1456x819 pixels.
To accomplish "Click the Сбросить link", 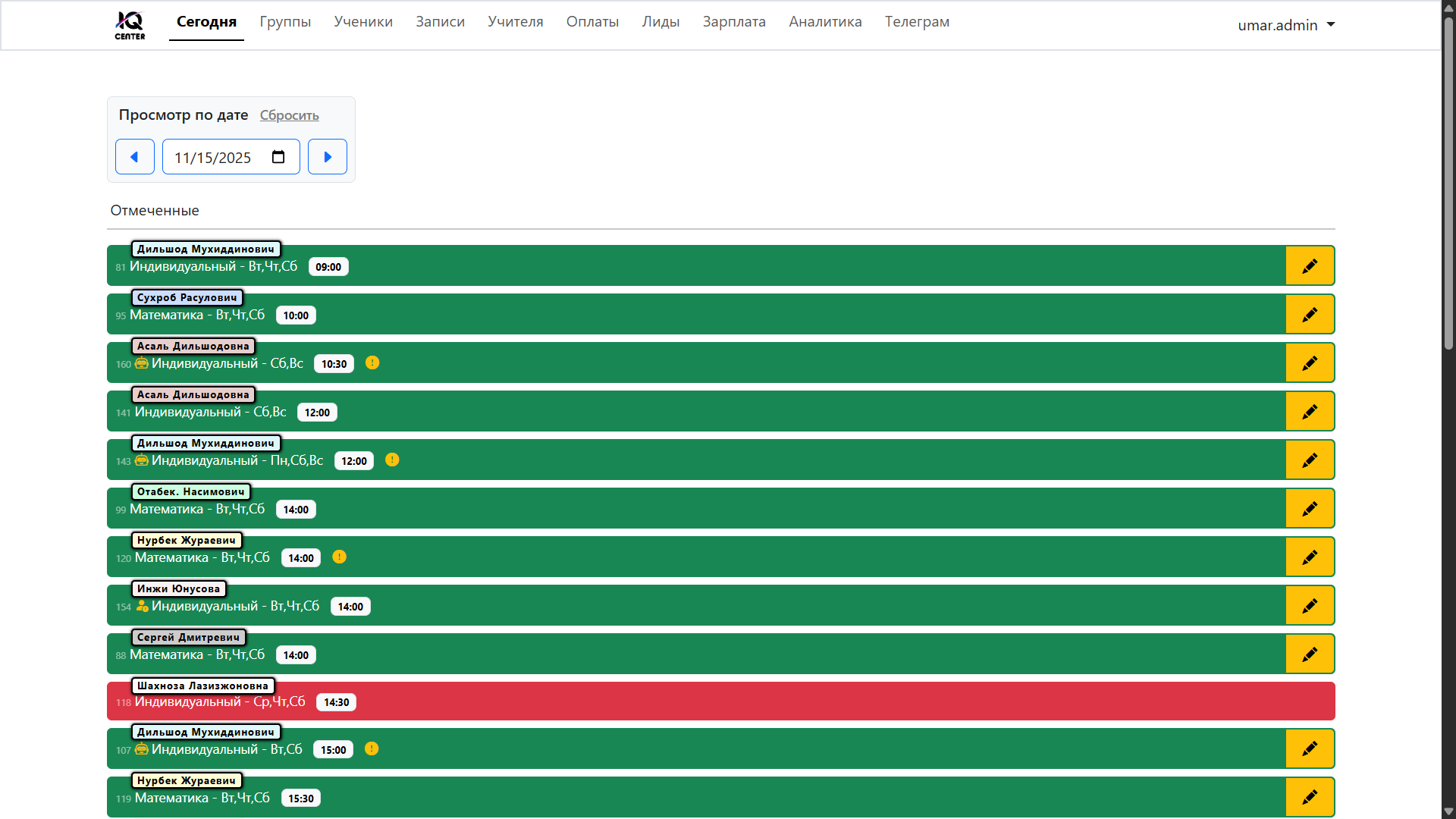I will pos(289,115).
